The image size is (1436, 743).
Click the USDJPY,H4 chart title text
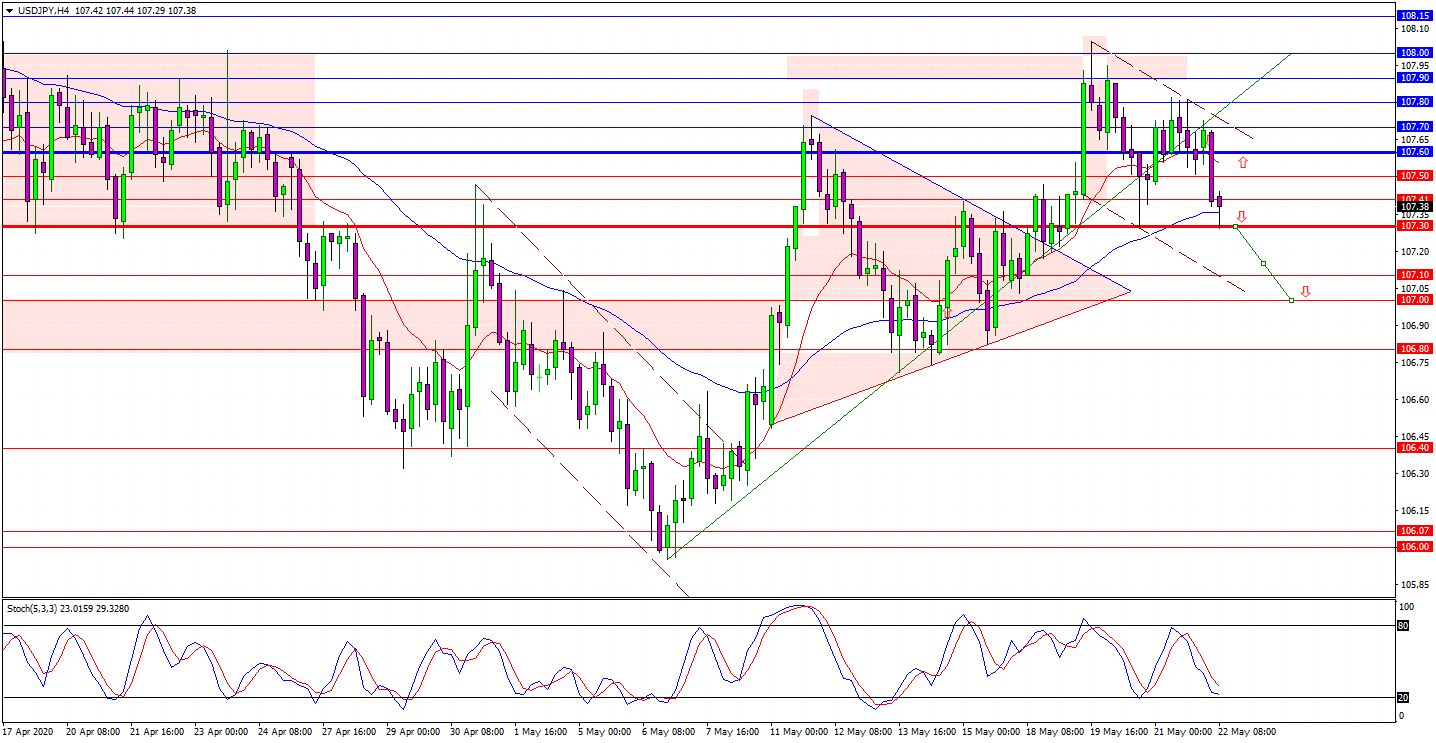(x=43, y=10)
